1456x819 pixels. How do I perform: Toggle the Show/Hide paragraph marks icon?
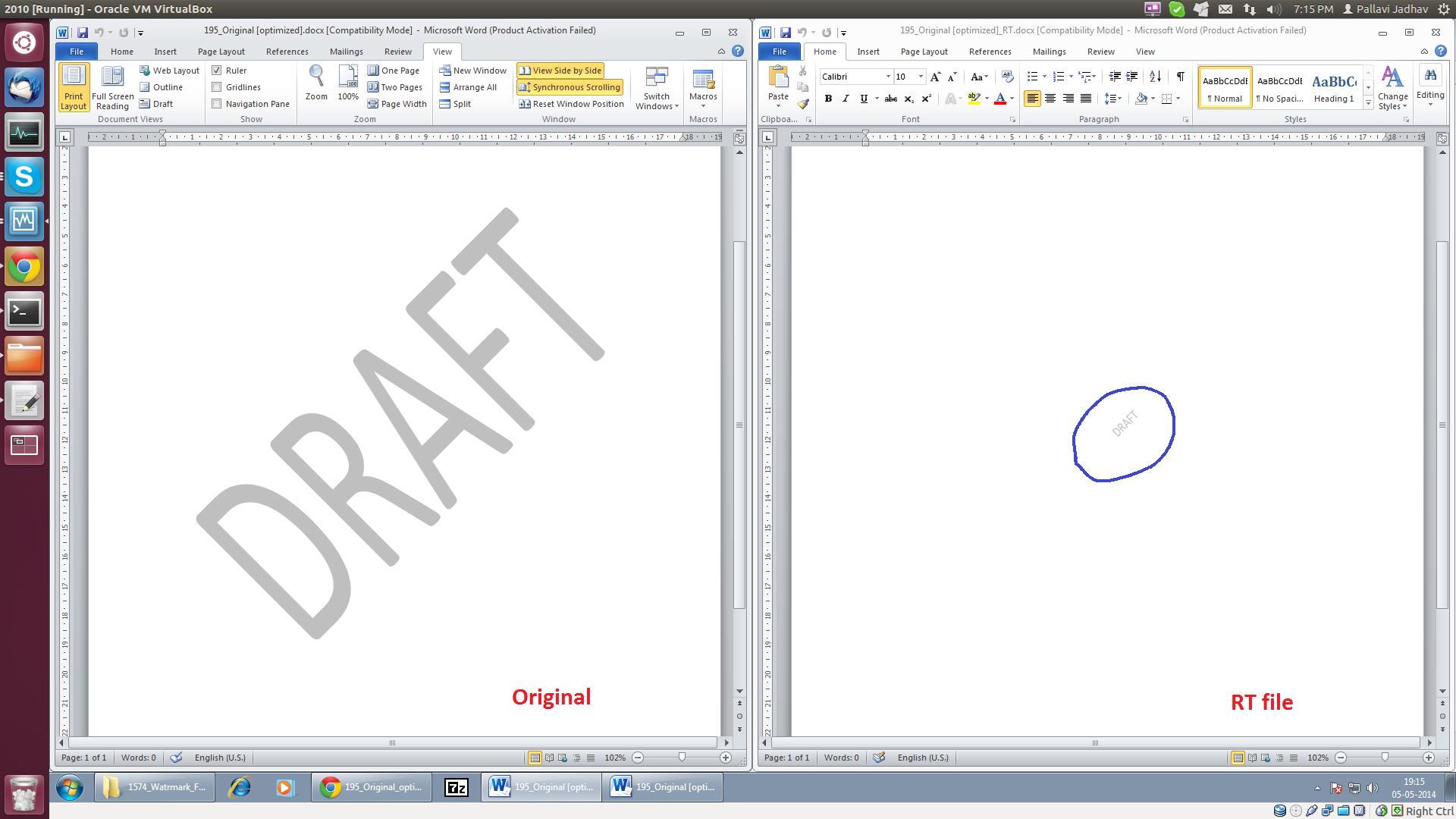[x=1180, y=77]
